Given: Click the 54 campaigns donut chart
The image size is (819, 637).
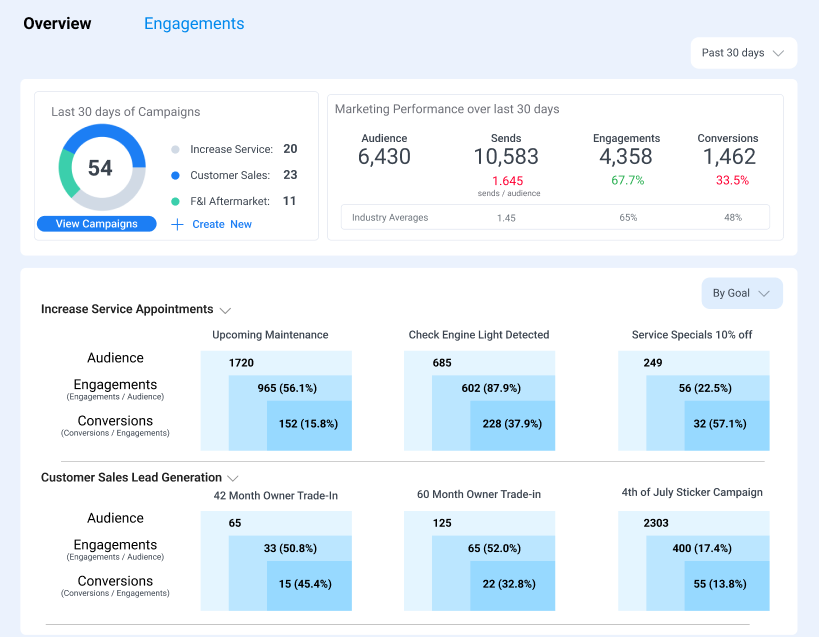Looking at the screenshot, I should click(102, 168).
